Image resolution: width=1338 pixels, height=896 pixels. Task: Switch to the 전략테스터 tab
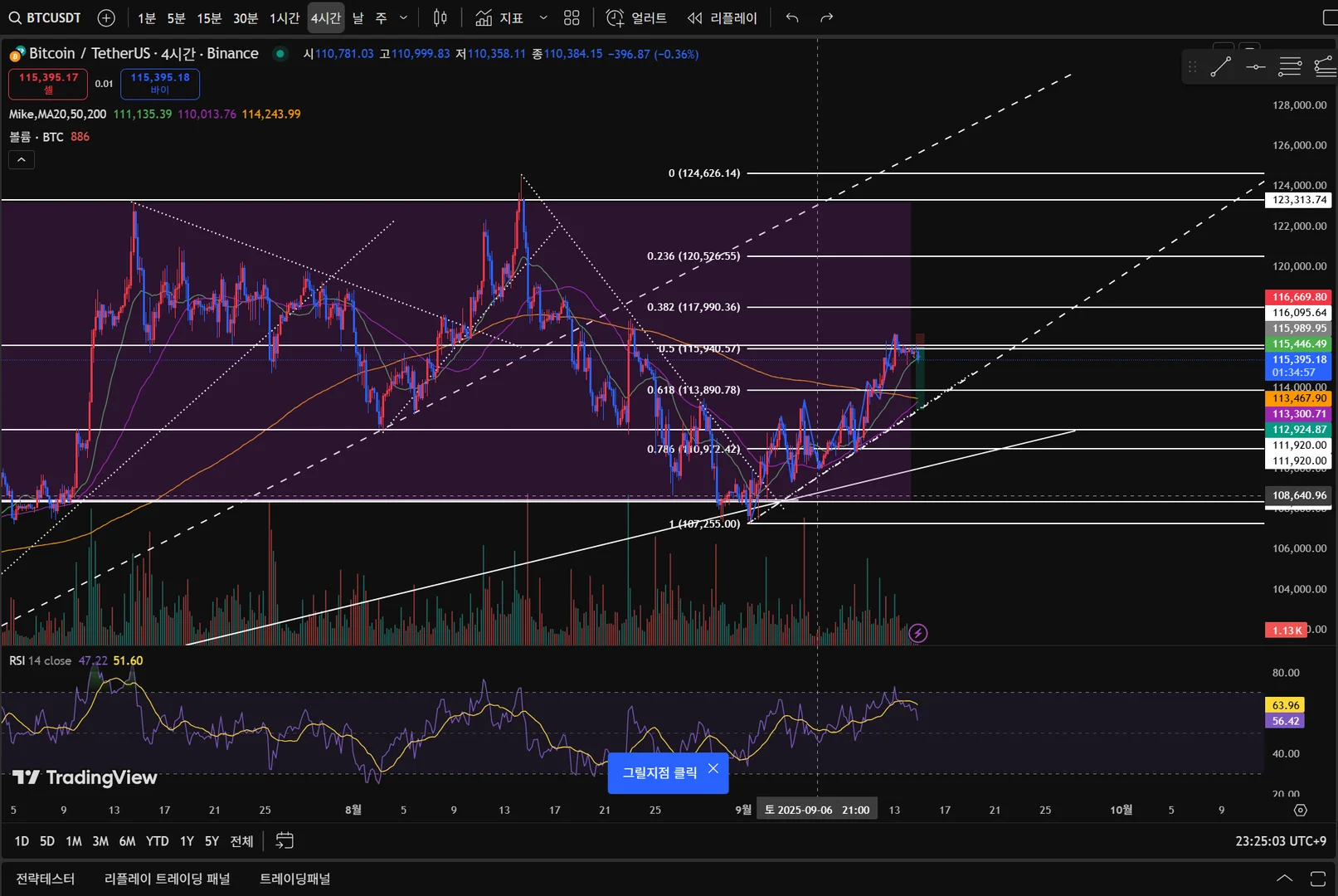[46, 879]
